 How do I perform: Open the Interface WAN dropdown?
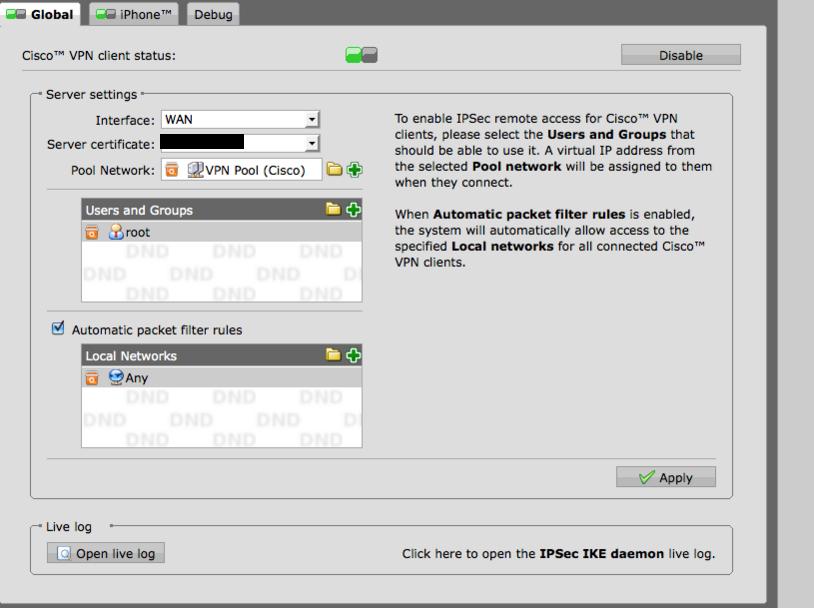[240, 119]
